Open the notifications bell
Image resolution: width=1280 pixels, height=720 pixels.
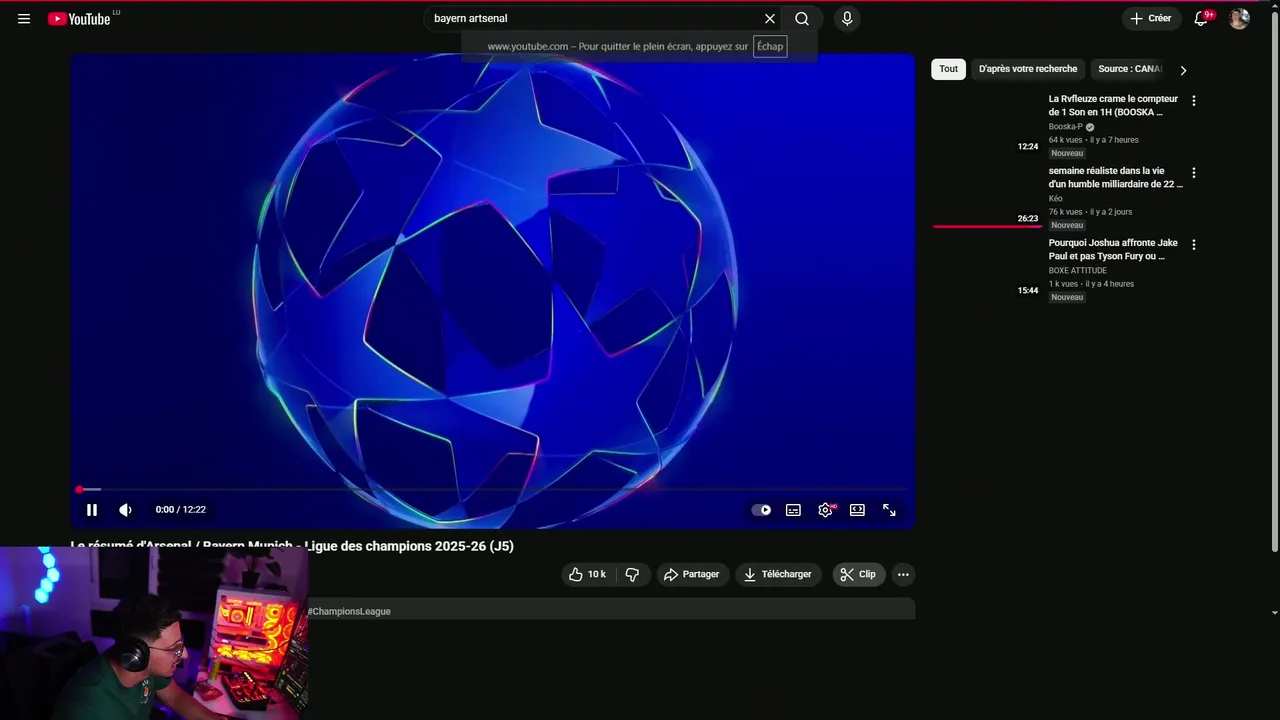tap(1201, 19)
